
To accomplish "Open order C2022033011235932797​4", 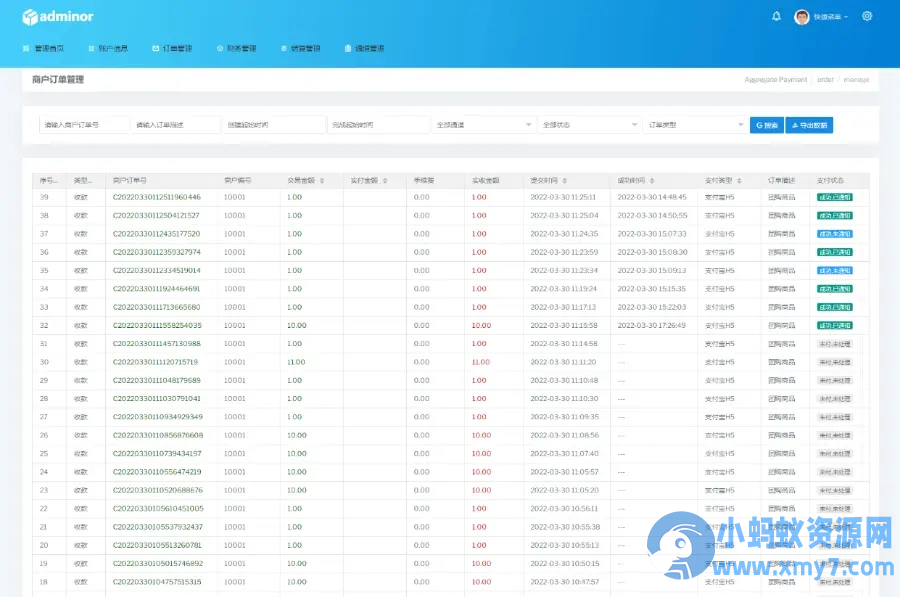I will coord(157,252).
